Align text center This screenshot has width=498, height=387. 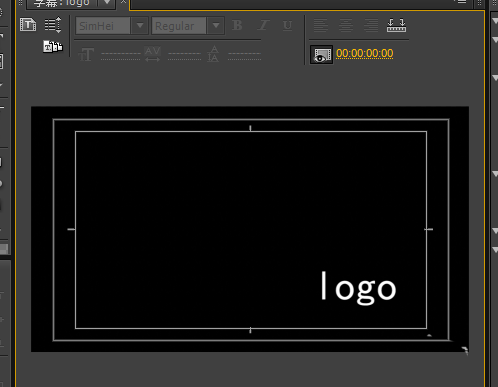tap(346, 25)
